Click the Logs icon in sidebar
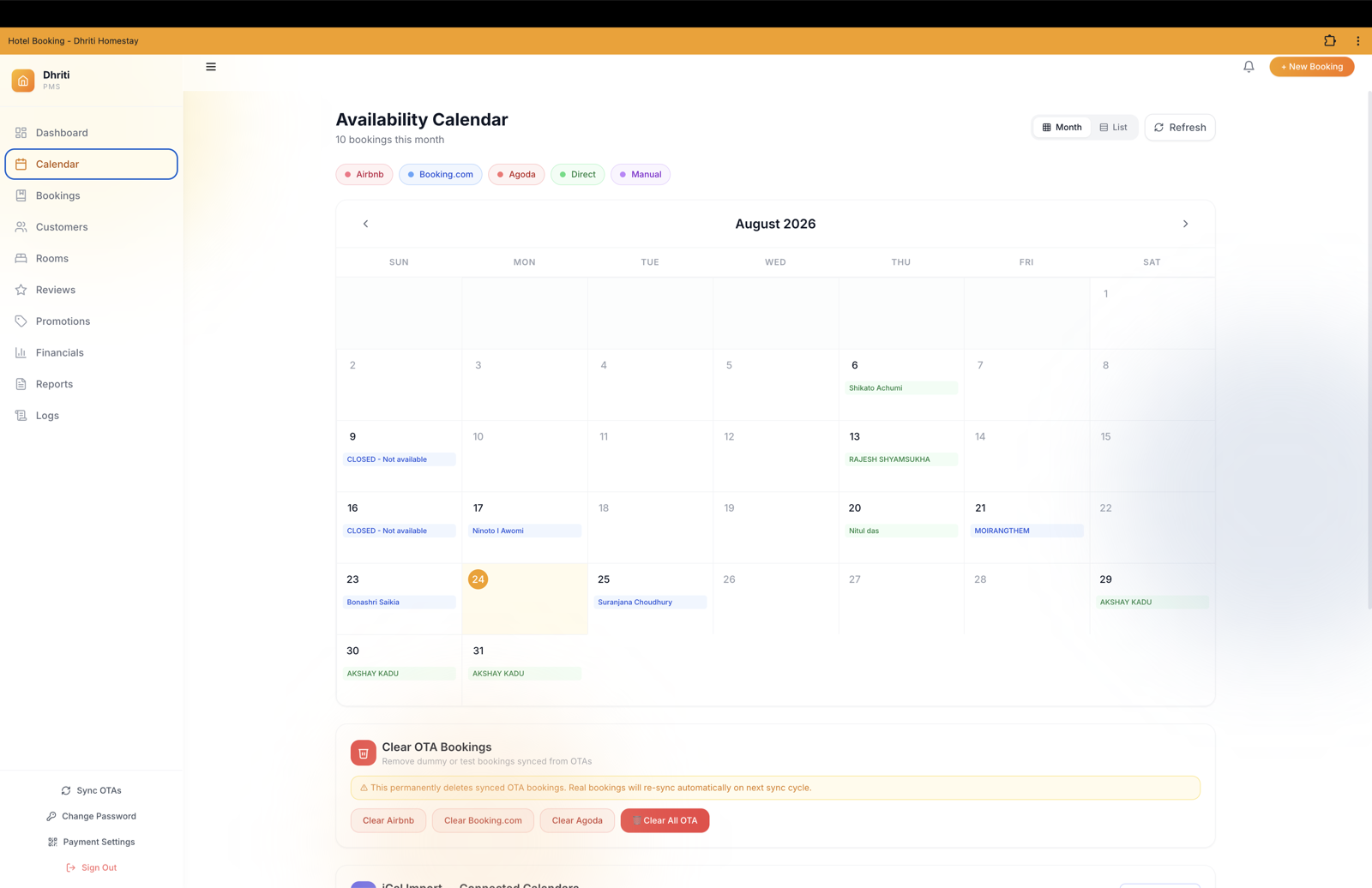Image resolution: width=1372 pixels, height=888 pixels. point(21,416)
